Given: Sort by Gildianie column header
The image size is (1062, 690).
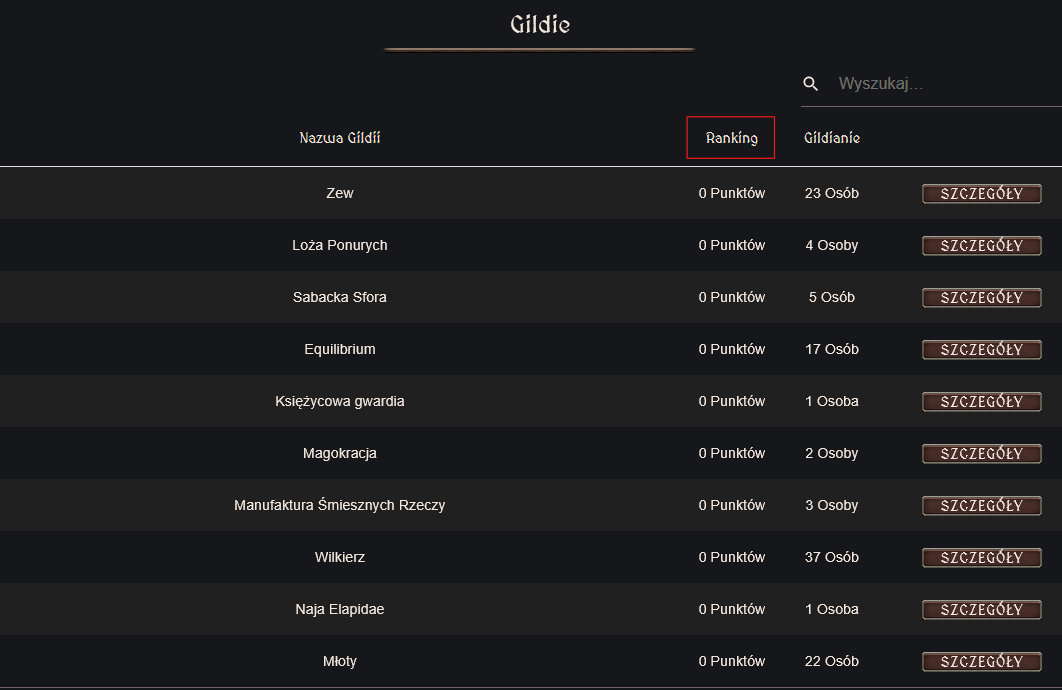Looking at the screenshot, I should click(x=832, y=138).
